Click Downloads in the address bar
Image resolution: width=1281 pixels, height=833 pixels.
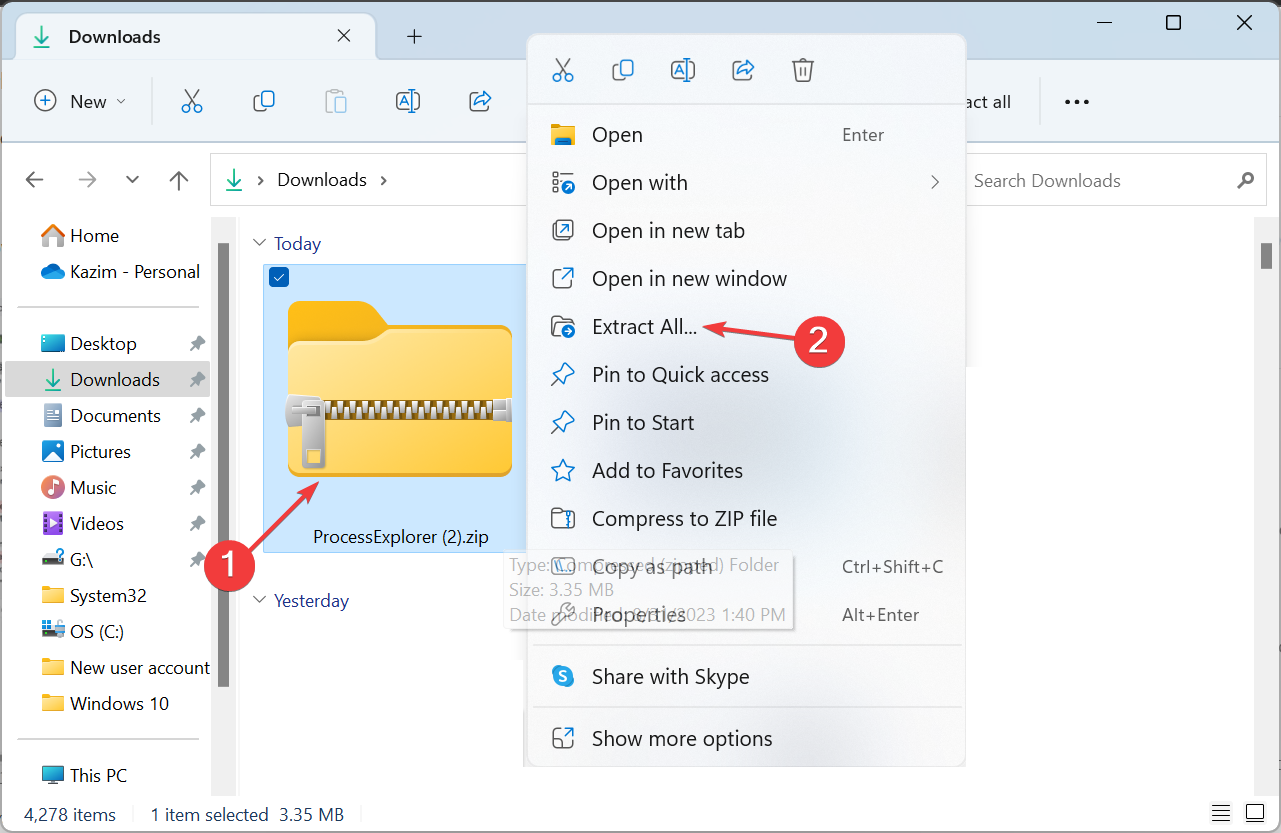click(x=322, y=180)
